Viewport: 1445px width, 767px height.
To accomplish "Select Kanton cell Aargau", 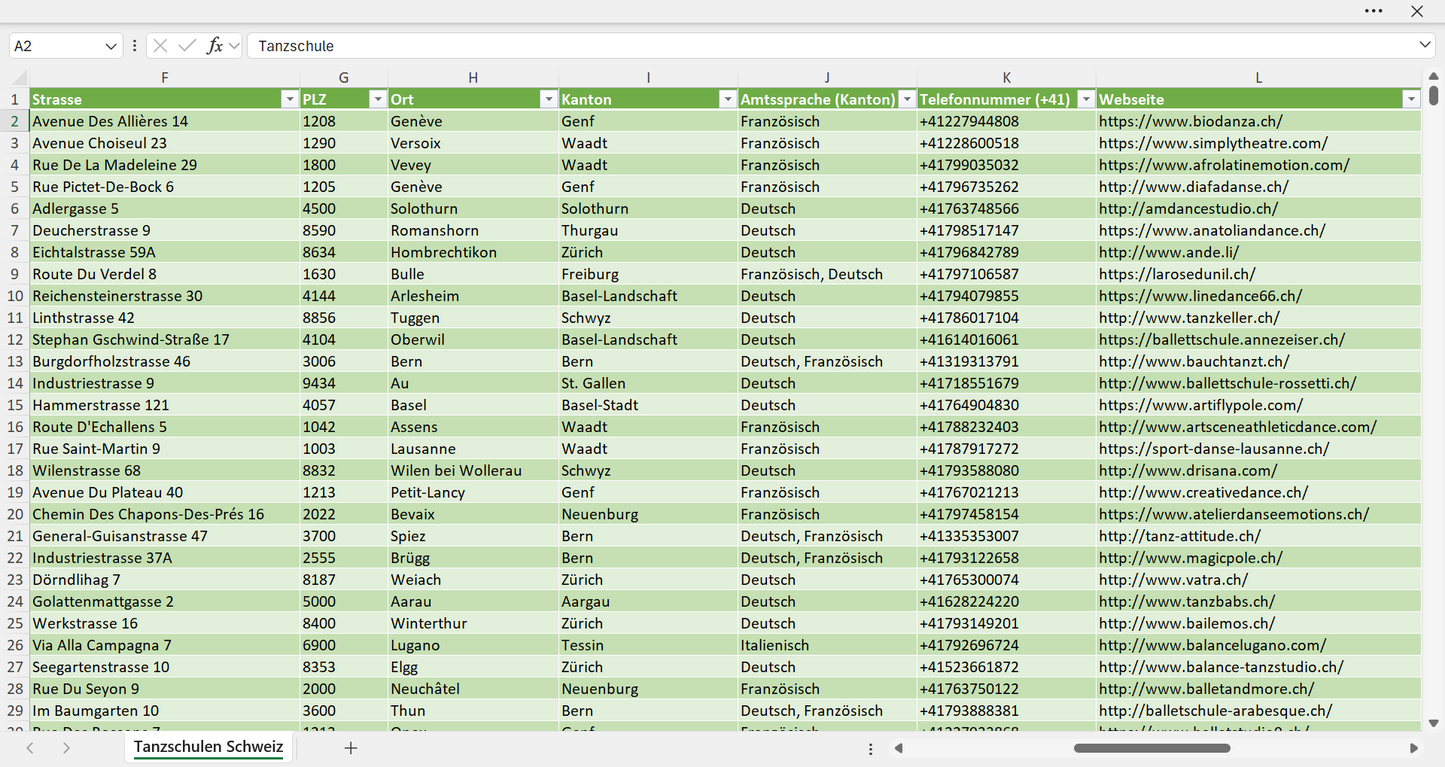I will (x=648, y=602).
